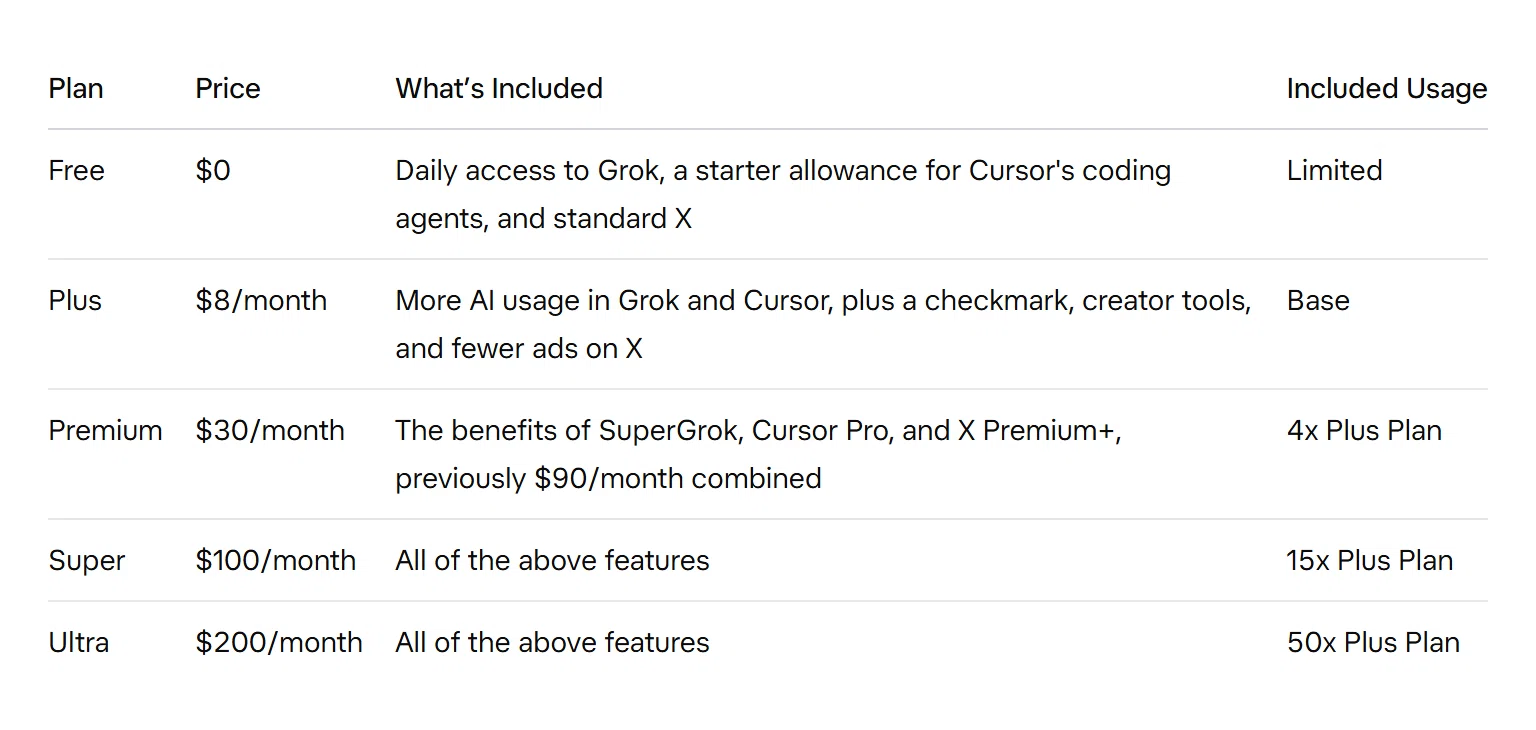Select the Super plan name cell
The width and height of the screenshot is (1536, 730).
(x=87, y=560)
